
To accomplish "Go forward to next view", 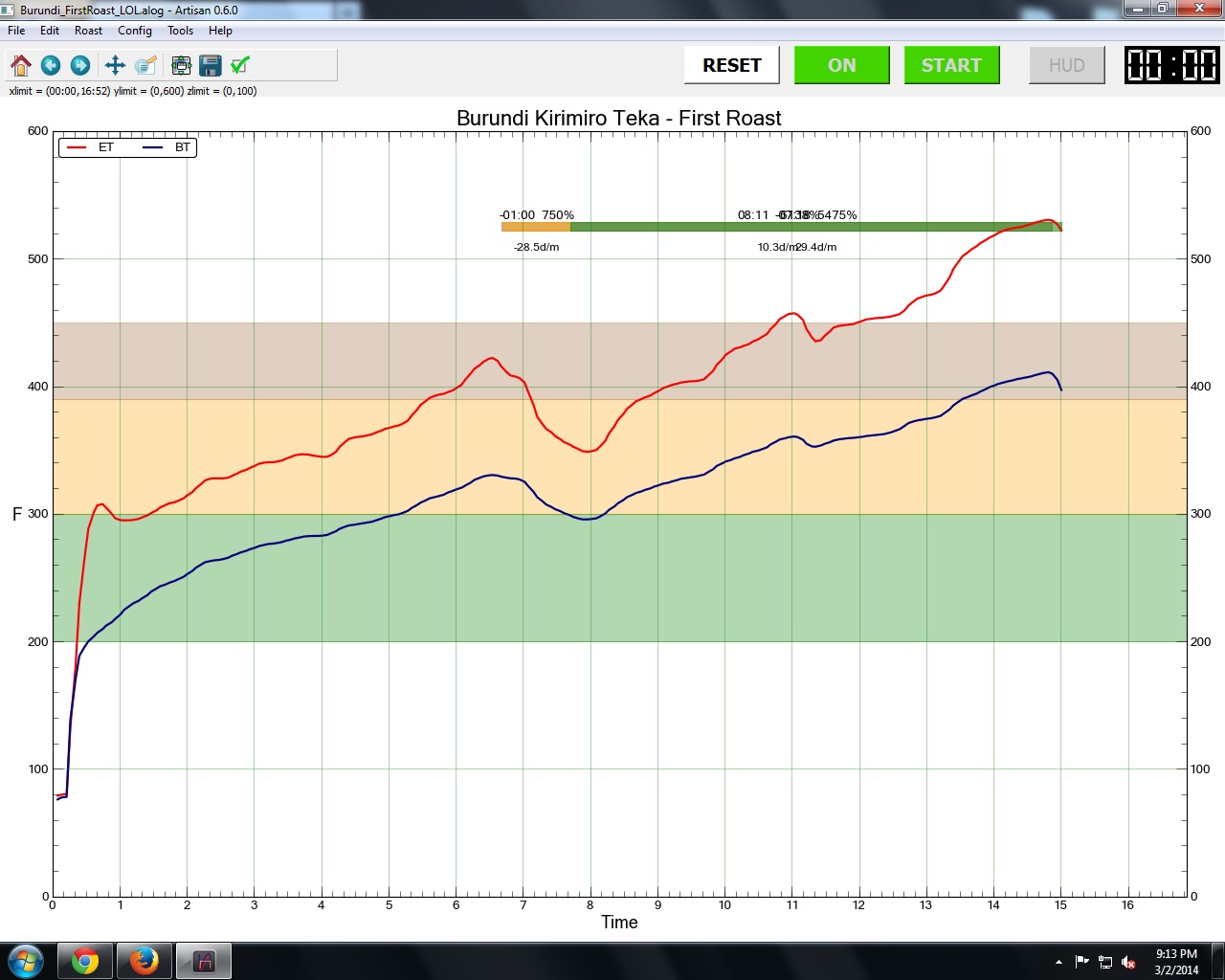I will pos(80,65).
